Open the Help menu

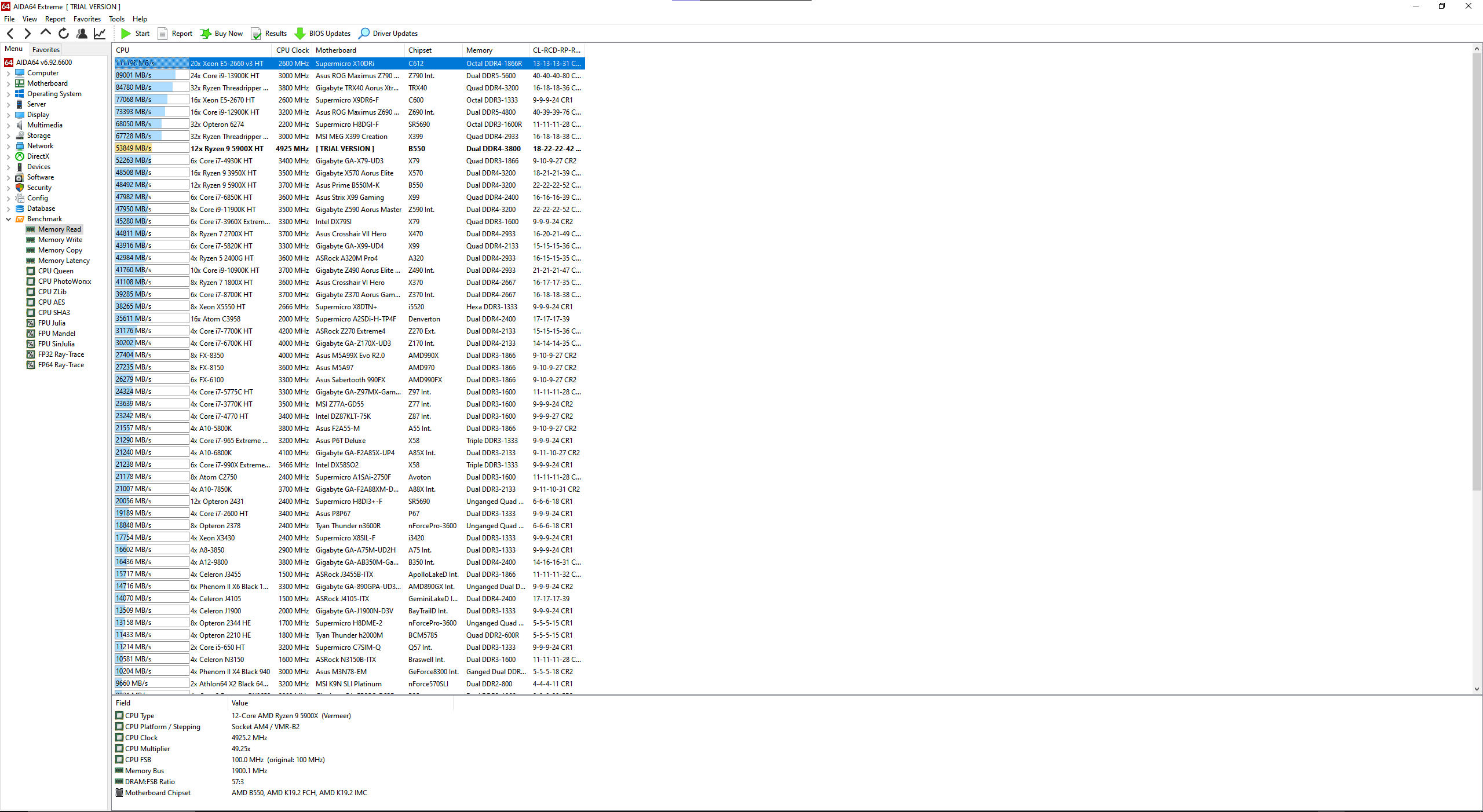pos(140,19)
